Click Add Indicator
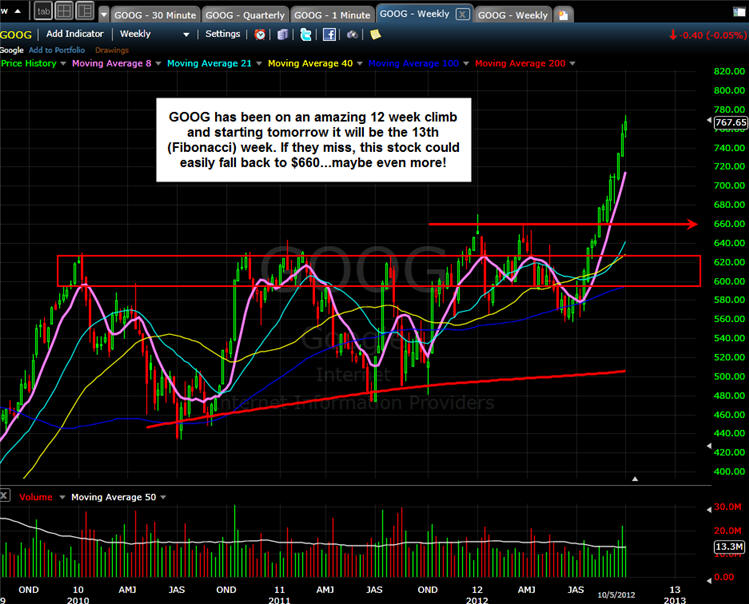Screen dimensions: 749x604 pyautogui.click(x=75, y=34)
